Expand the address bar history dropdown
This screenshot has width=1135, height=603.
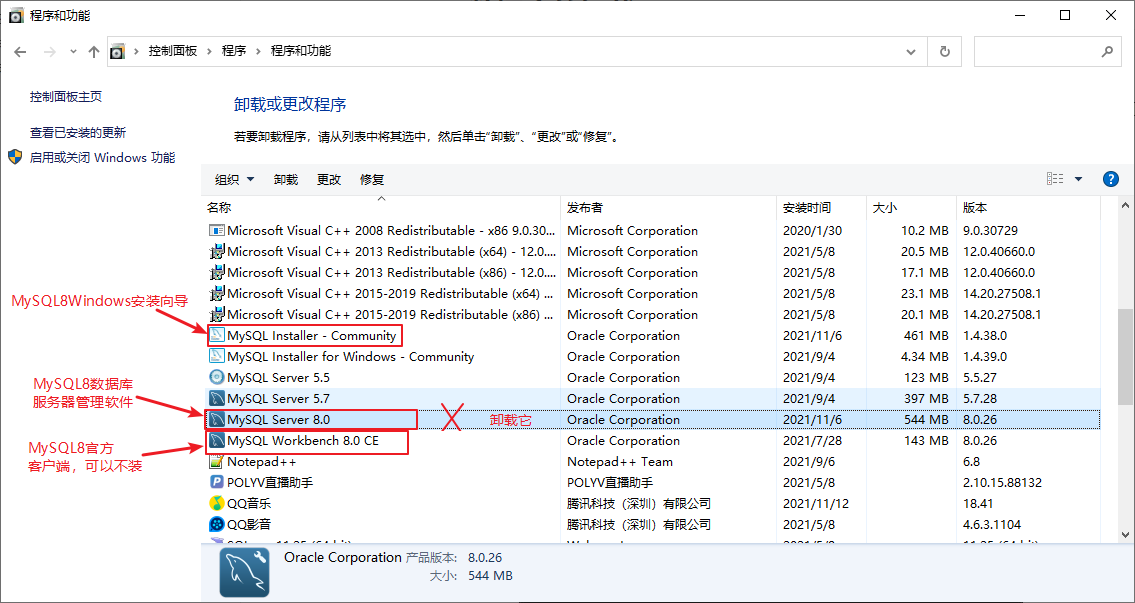tap(911, 51)
